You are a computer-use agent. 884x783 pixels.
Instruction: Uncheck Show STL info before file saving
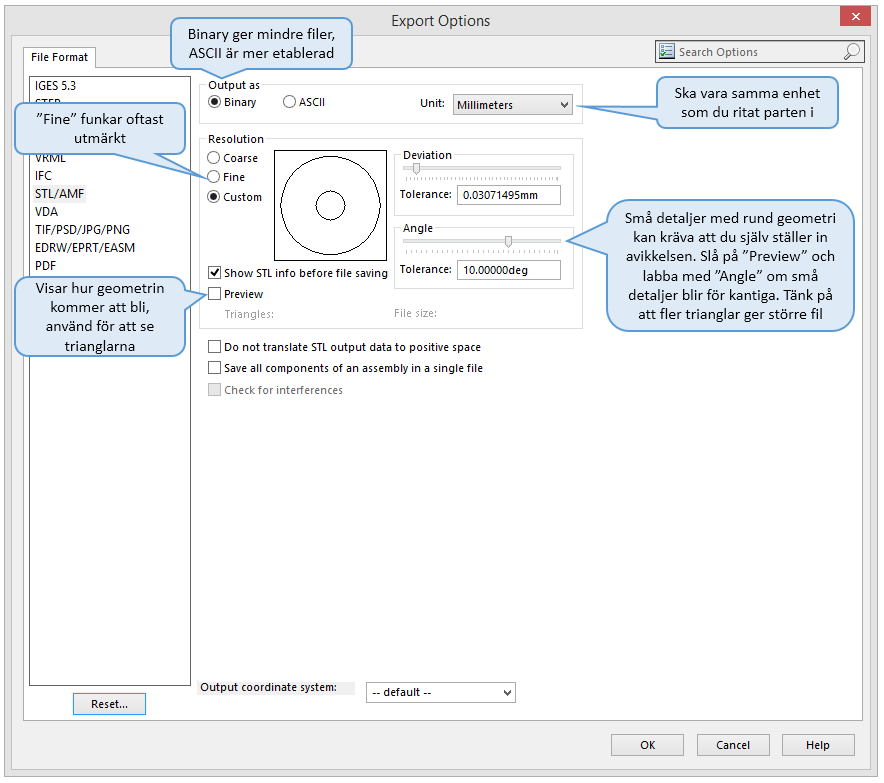215,273
